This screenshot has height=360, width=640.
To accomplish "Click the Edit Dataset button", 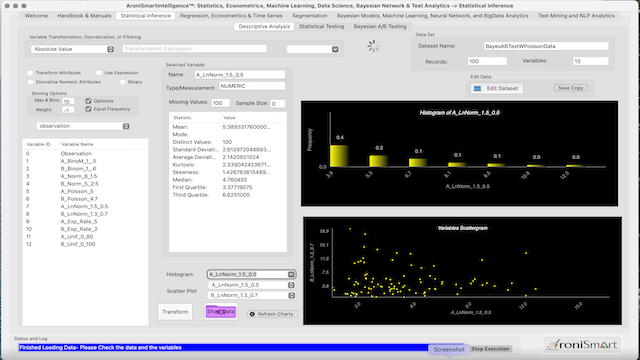I will point(497,88).
